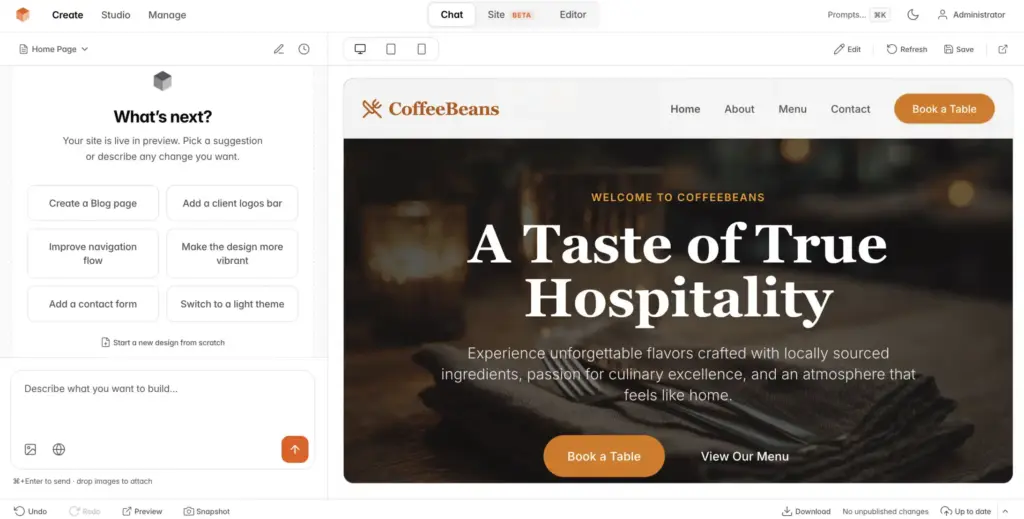1024x519 pixels.
Task: Open the history clock icon
Action: [304, 49]
